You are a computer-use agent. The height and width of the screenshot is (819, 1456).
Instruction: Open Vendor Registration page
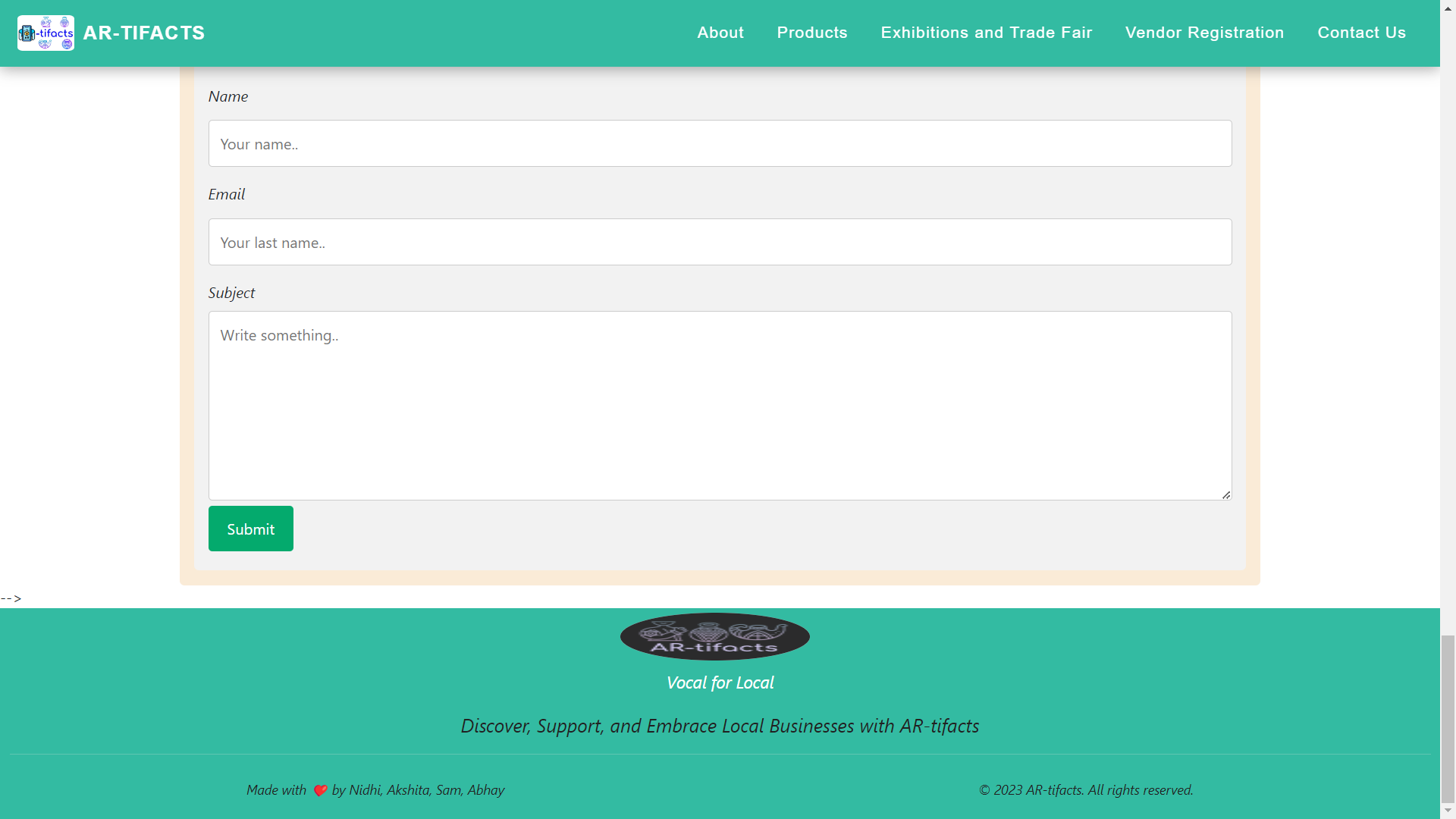[1204, 33]
